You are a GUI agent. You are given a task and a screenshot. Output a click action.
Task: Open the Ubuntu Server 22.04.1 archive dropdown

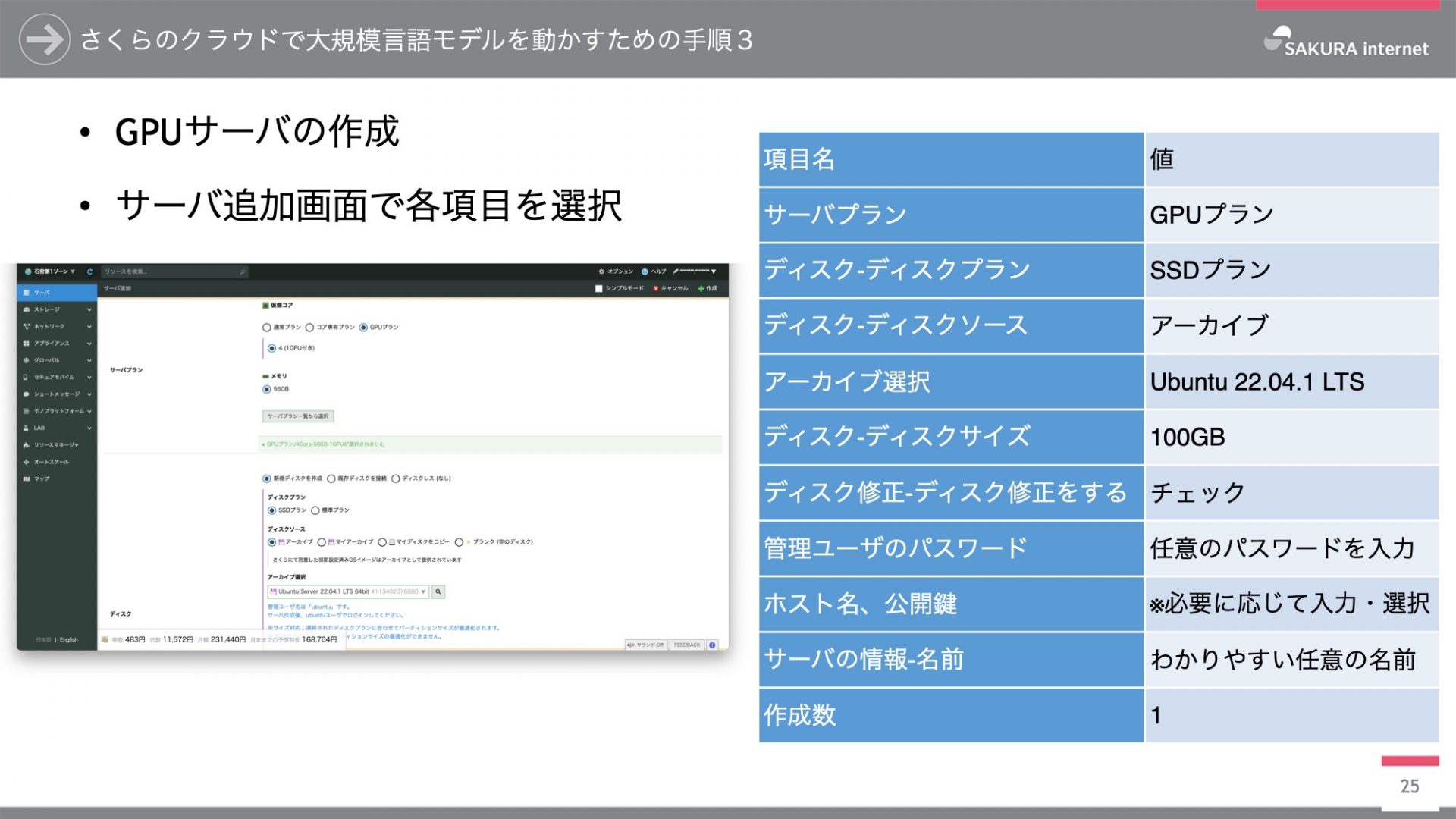click(x=348, y=591)
